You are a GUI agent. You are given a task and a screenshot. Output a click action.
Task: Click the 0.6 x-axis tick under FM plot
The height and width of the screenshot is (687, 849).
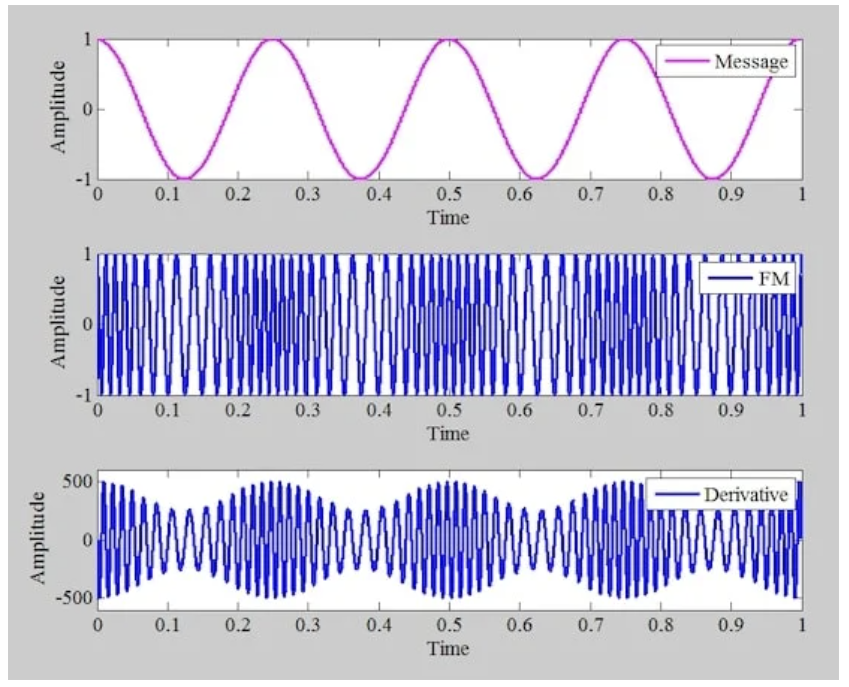(x=520, y=410)
